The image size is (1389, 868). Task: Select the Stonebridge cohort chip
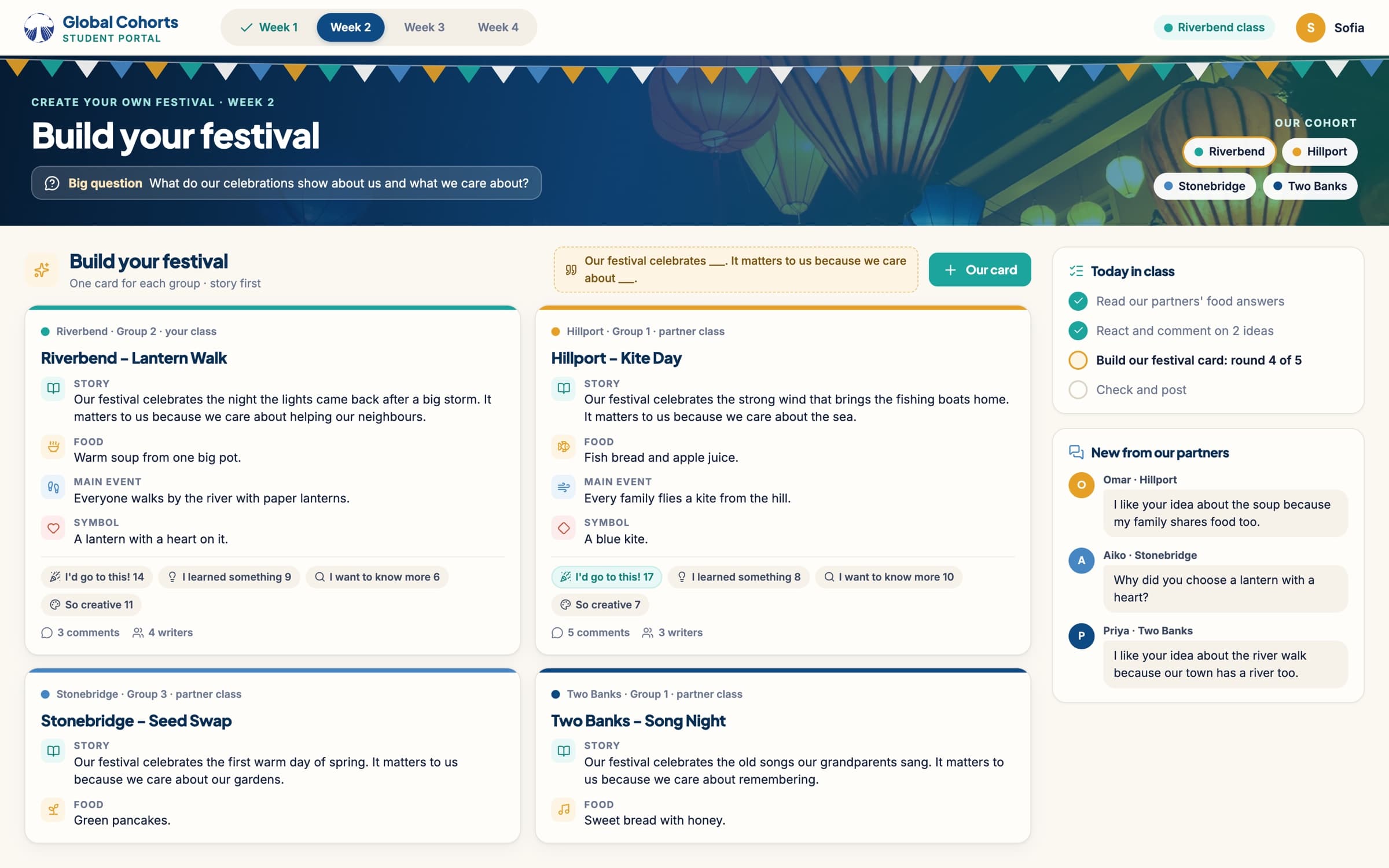tap(1204, 186)
